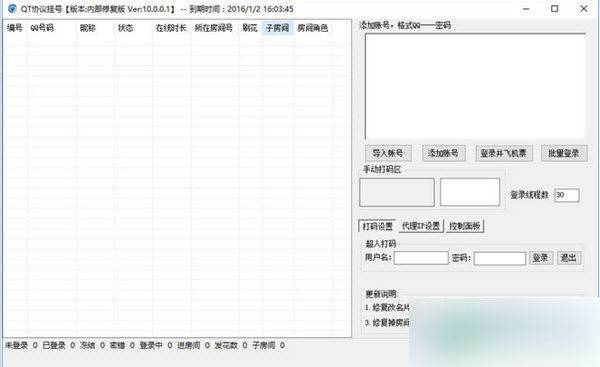Sort by the 昵称 column header

click(88, 28)
